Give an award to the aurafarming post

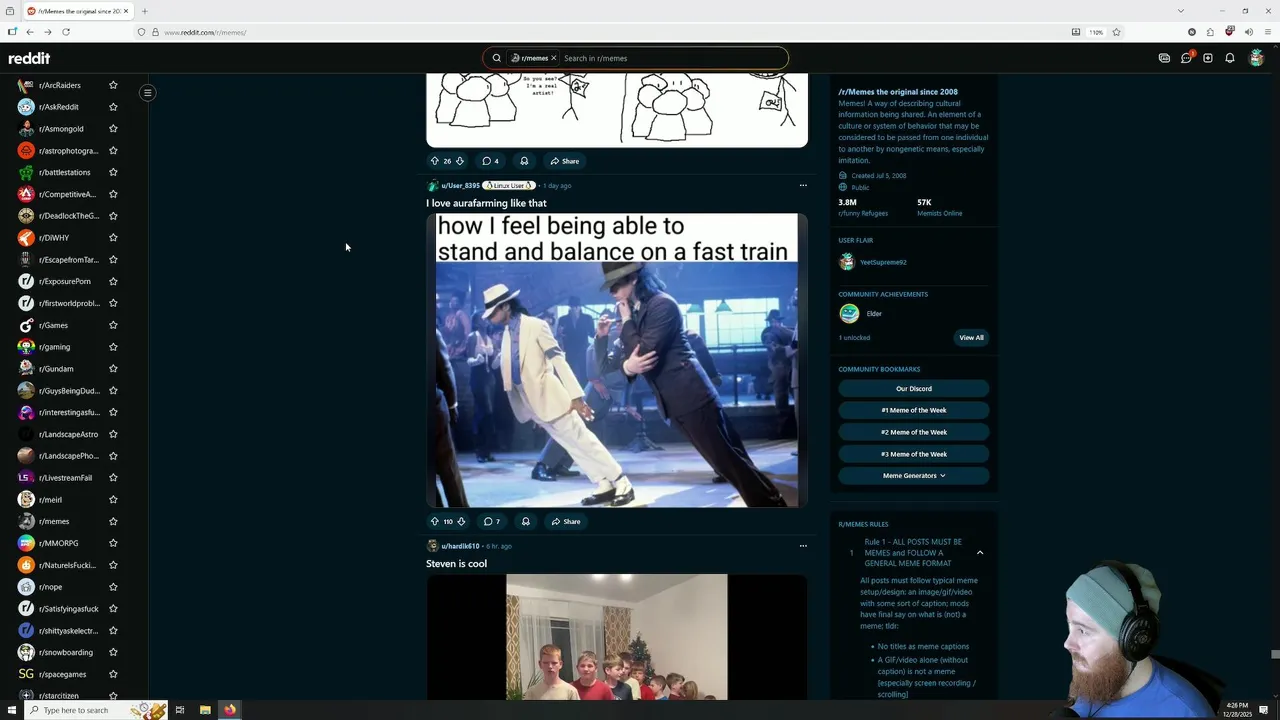(525, 521)
